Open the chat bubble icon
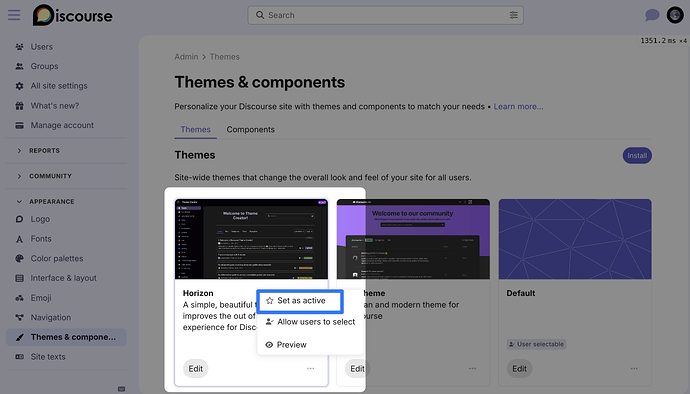The height and width of the screenshot is (394, 690). coord(652,15)
